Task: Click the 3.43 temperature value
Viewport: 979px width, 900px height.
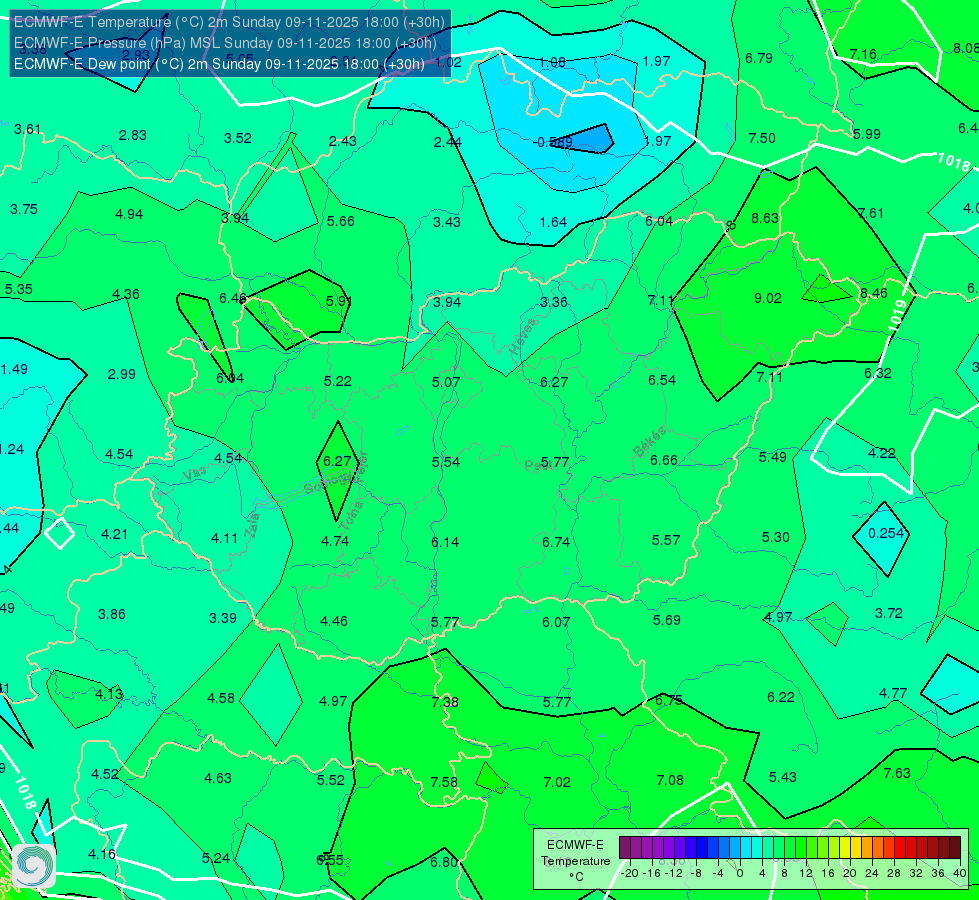Action: point(447,222)
